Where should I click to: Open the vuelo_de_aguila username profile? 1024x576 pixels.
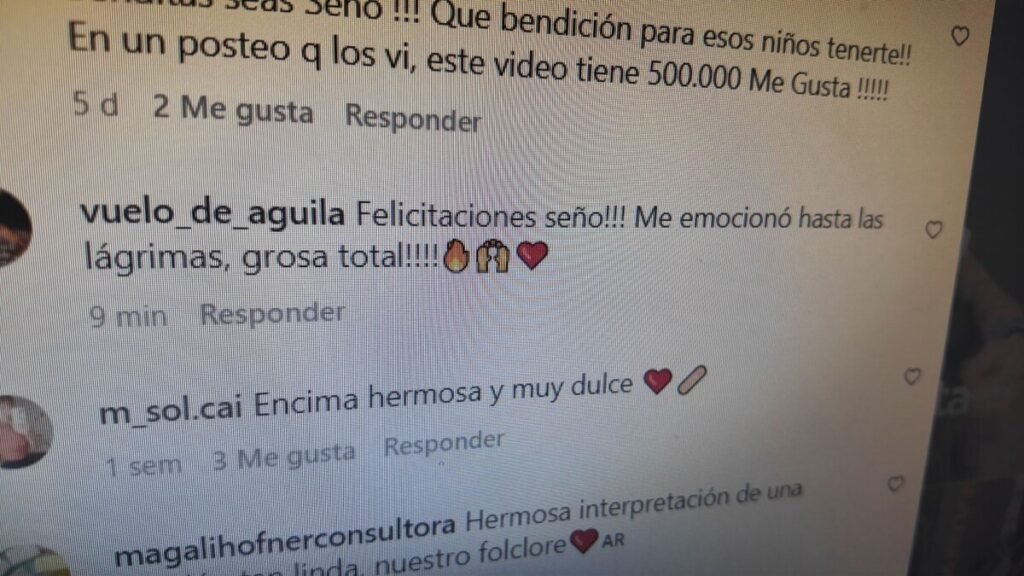212,213
